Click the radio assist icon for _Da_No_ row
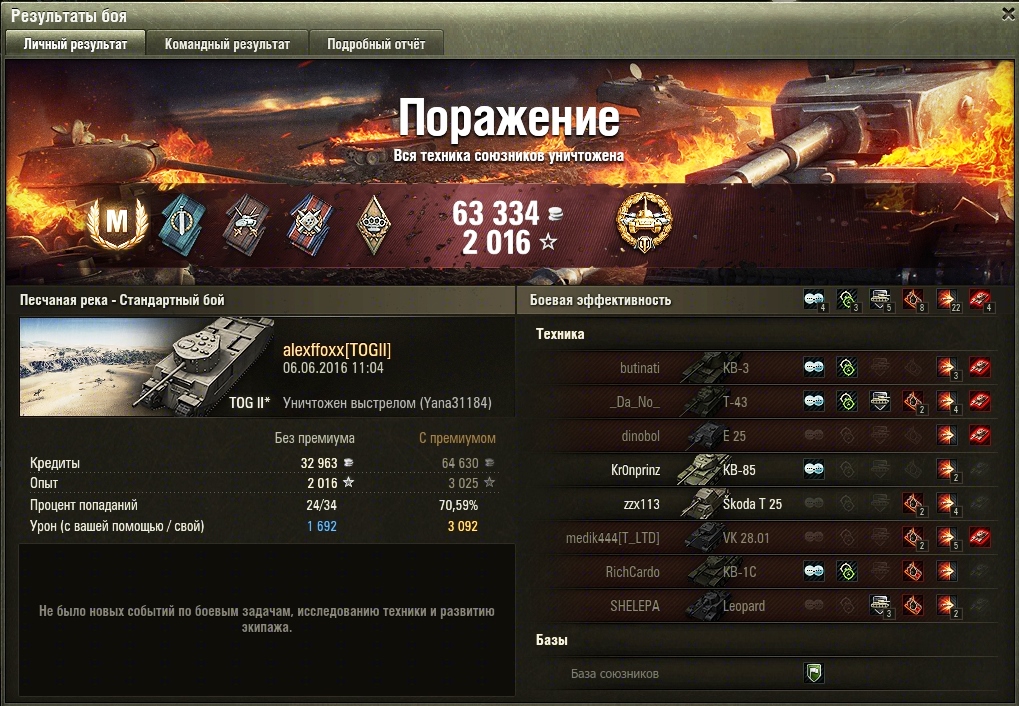The image size is (1019, 706). [846, 401]
